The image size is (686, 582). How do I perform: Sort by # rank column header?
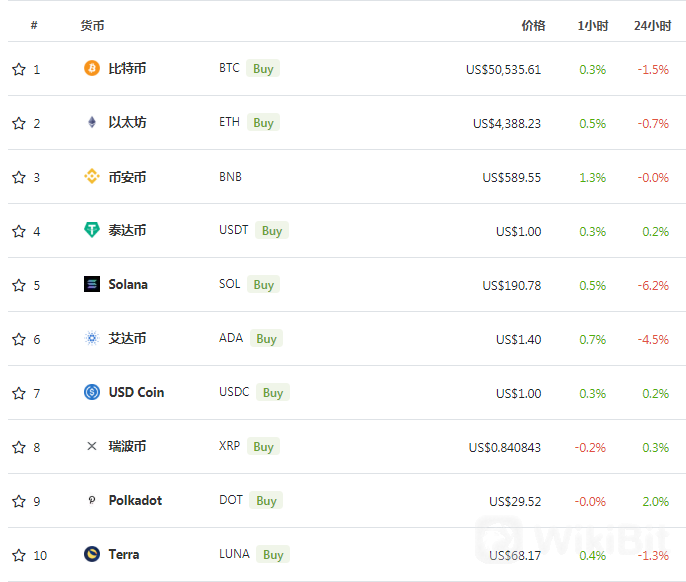34,25
